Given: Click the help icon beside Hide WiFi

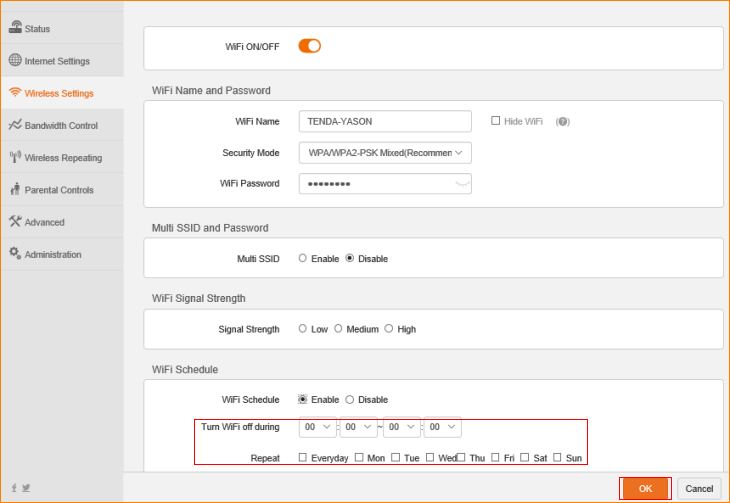Looking at the screenshot, I should tap(562, 122).
